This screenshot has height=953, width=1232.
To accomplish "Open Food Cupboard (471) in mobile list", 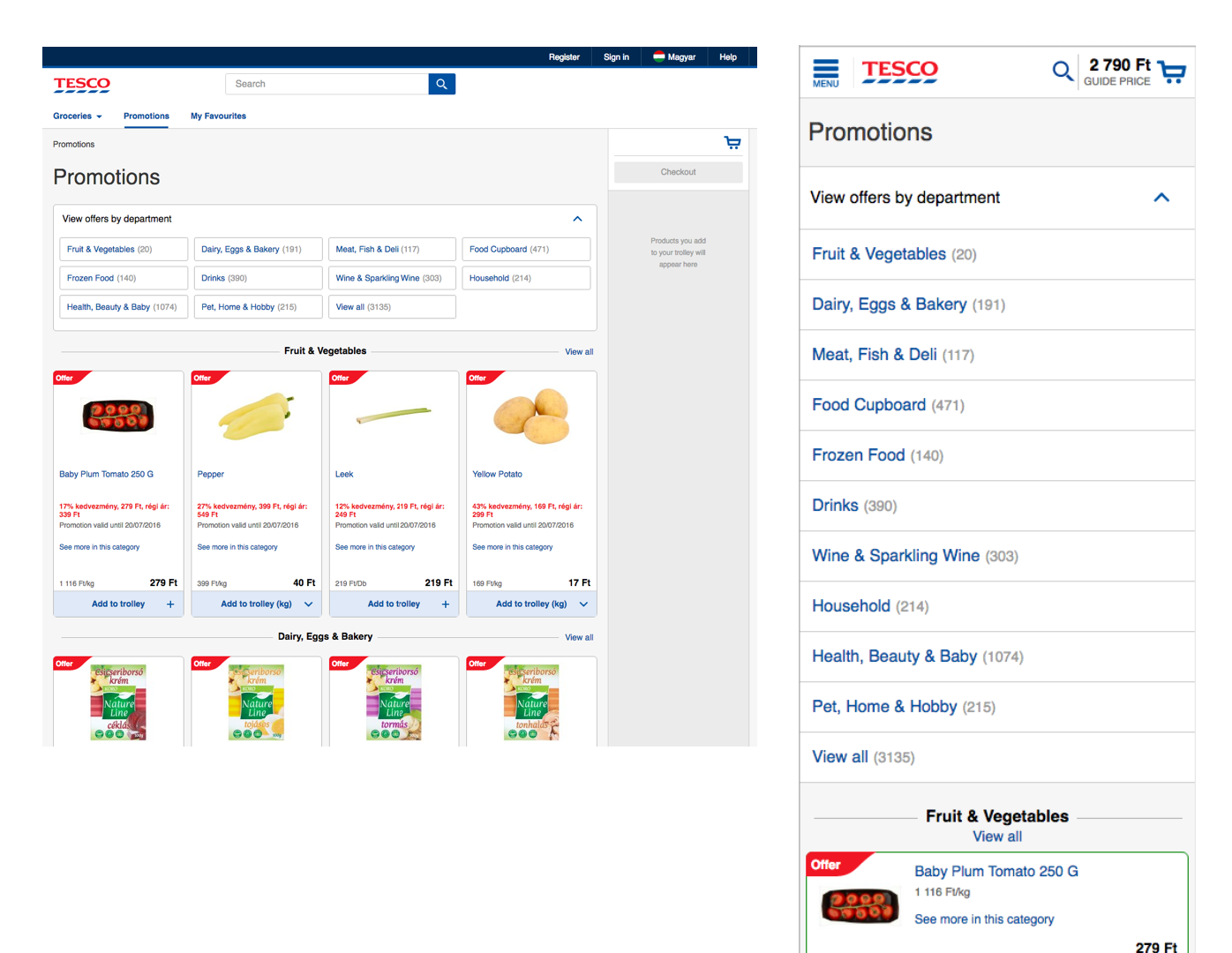I will click(997, 406).
